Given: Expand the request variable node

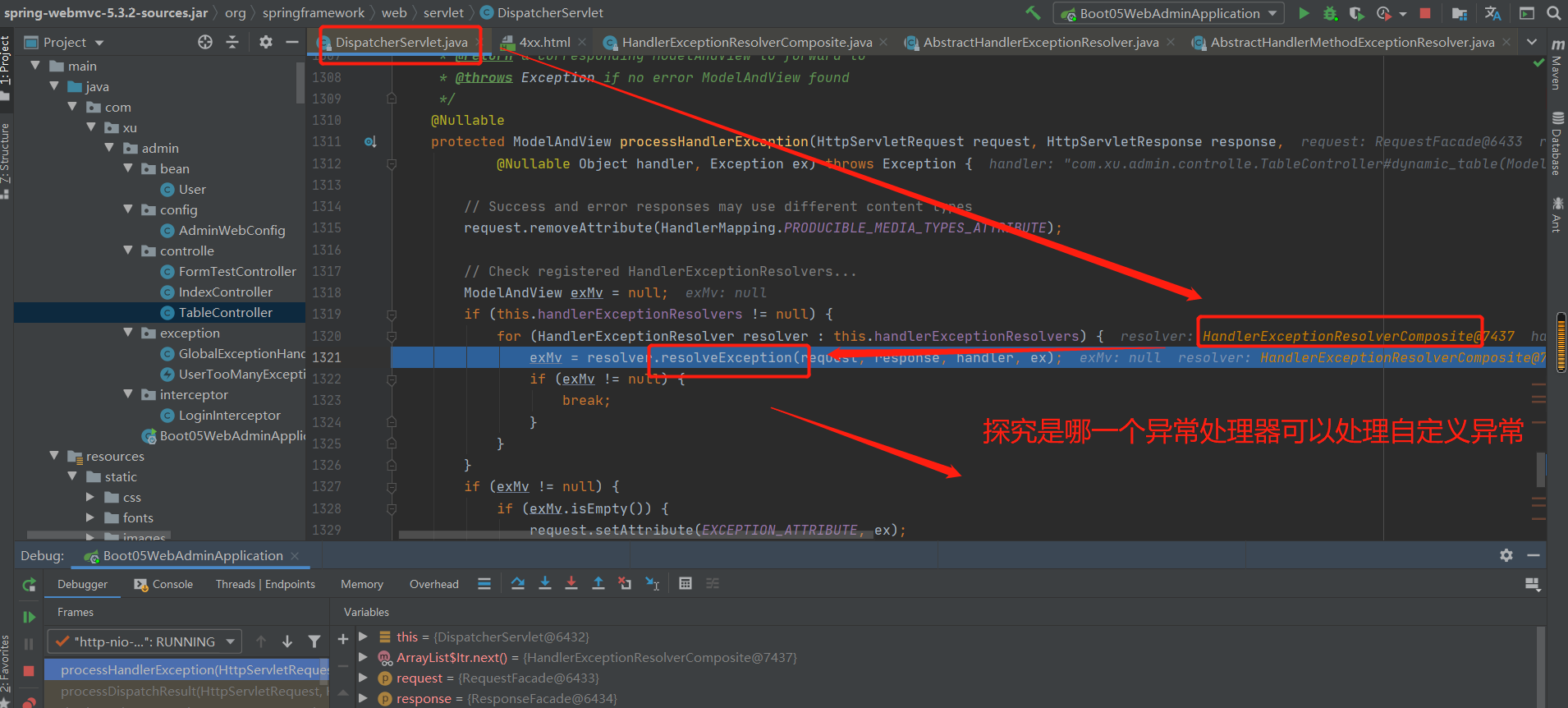Looking at the screenshot, I should [x=363, y=678].
